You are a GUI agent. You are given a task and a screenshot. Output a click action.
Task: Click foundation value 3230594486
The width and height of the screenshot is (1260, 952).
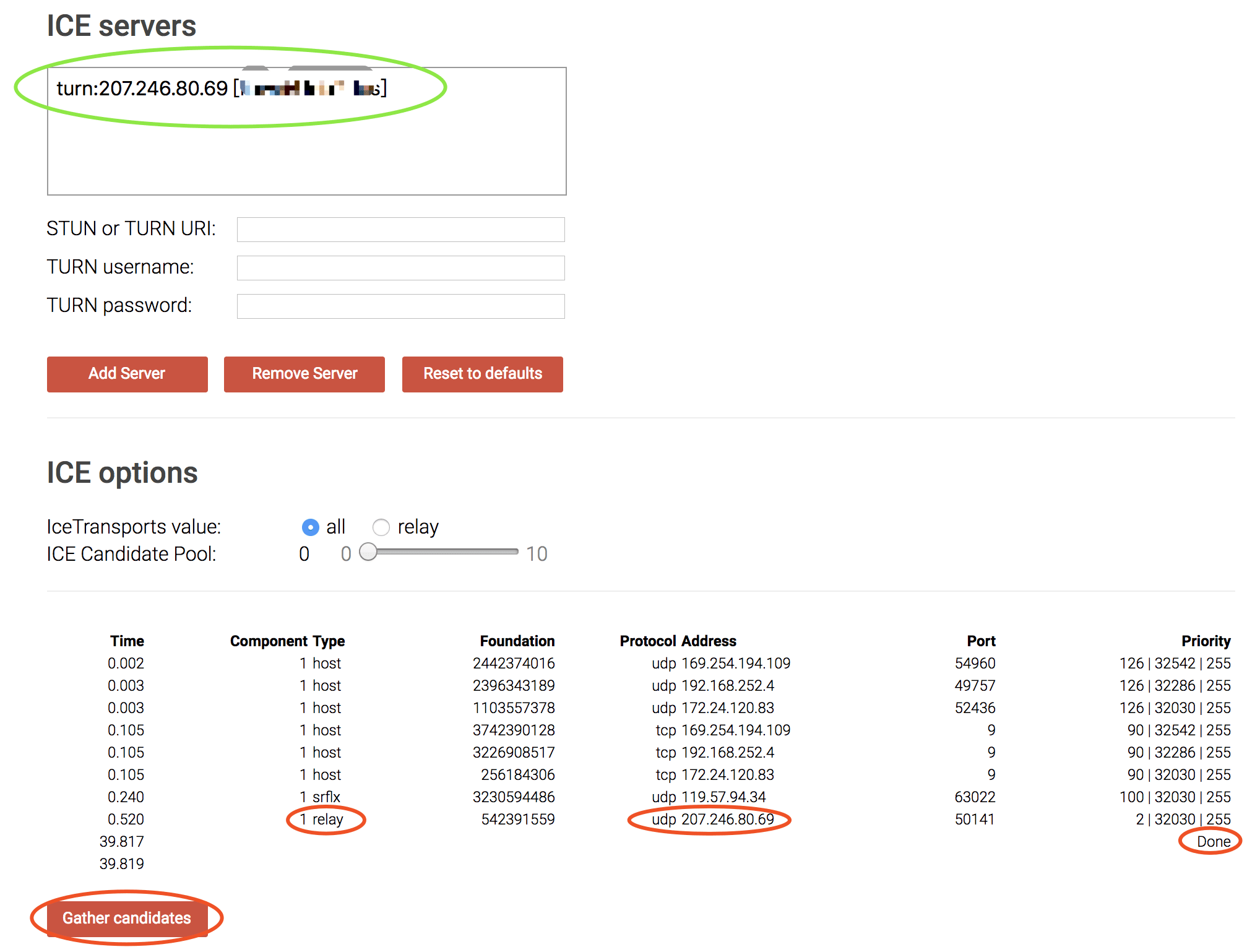(514, 797)
